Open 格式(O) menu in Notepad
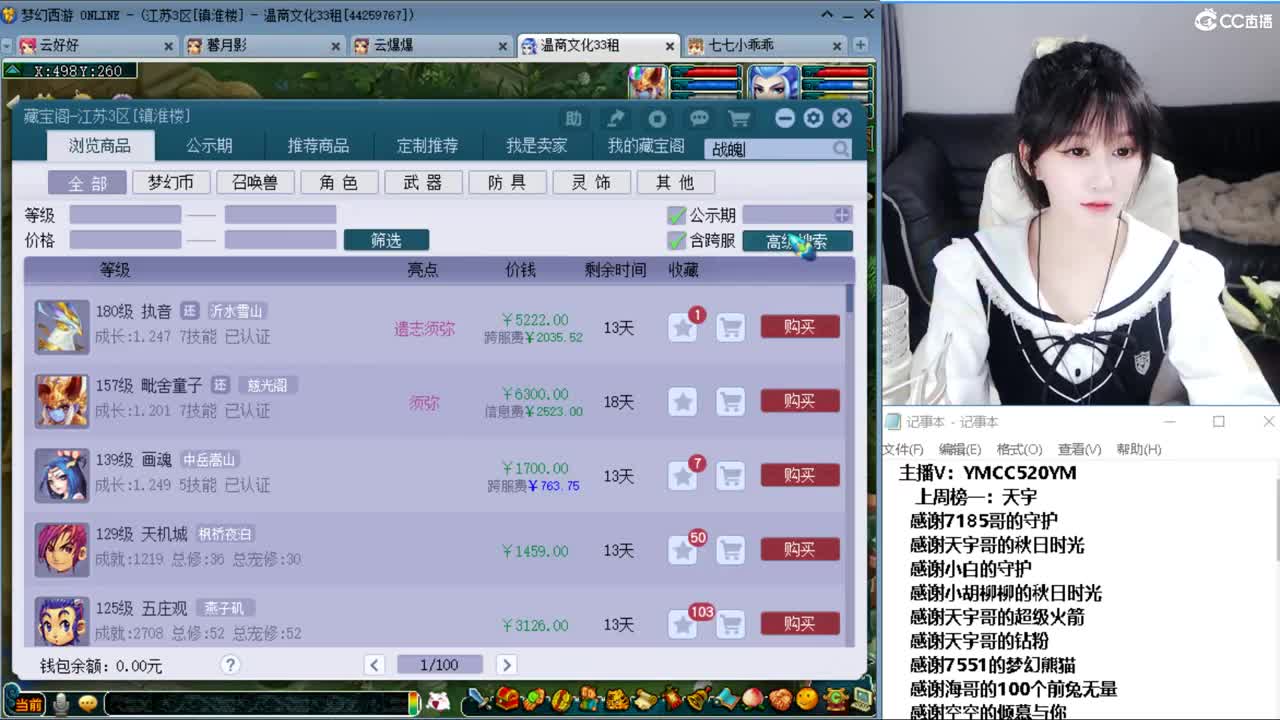Screen dimensions: 1280x720 (x=1019, y=449)
